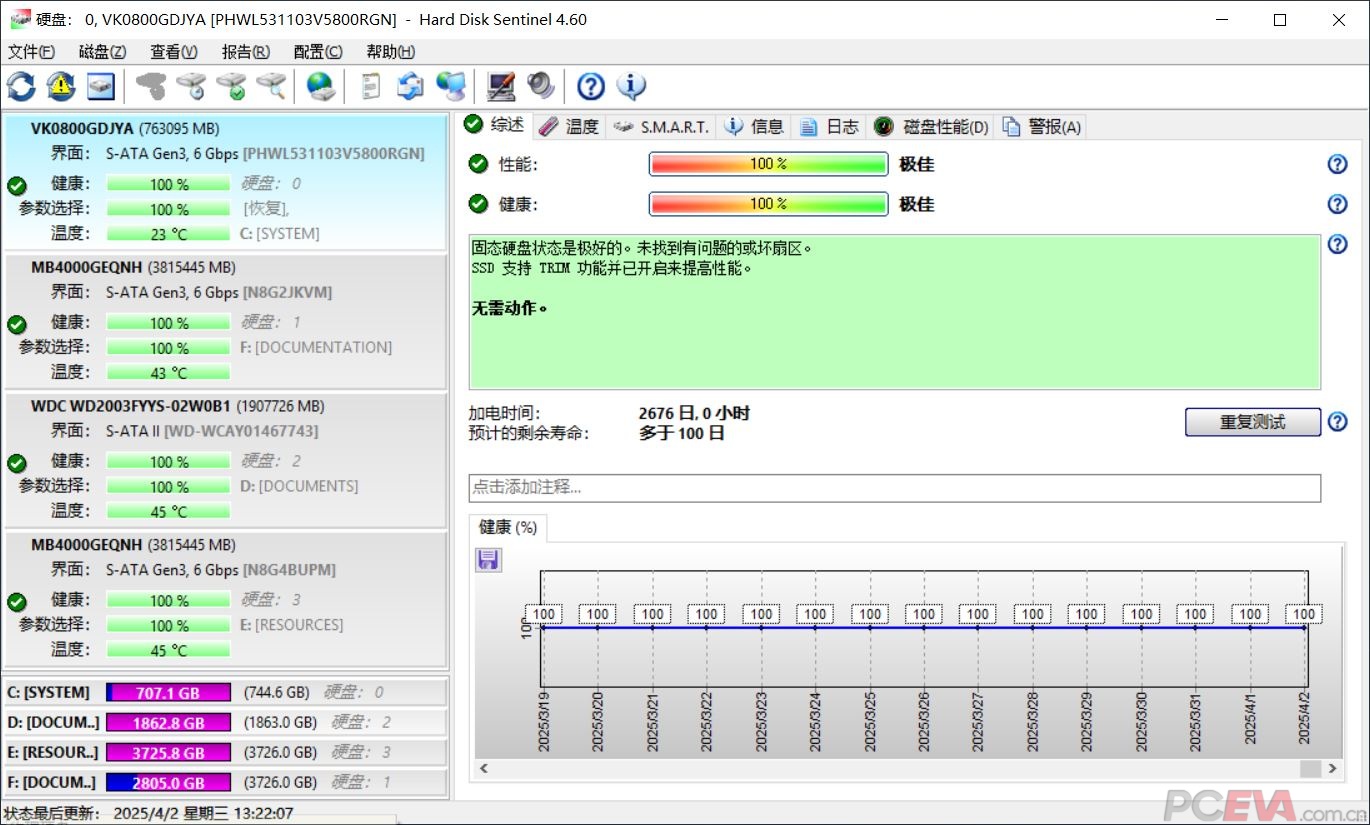Click the disk with magnifier toolbar icon
1370x825 pixels.
tap(271, 87)
